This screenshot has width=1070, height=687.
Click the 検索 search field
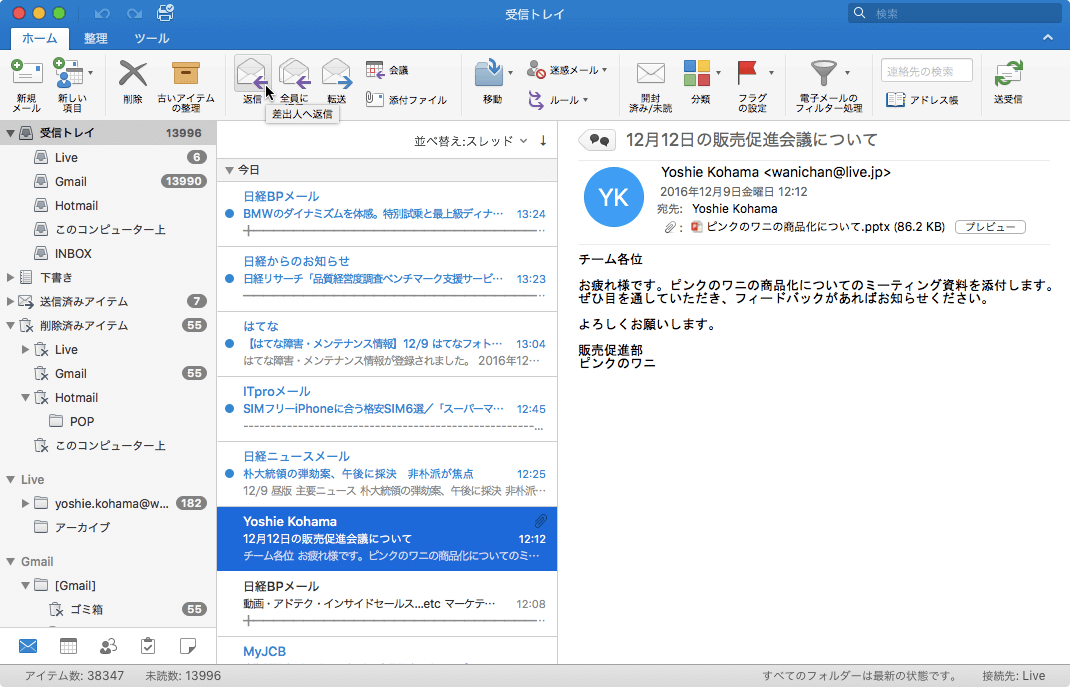954,13
